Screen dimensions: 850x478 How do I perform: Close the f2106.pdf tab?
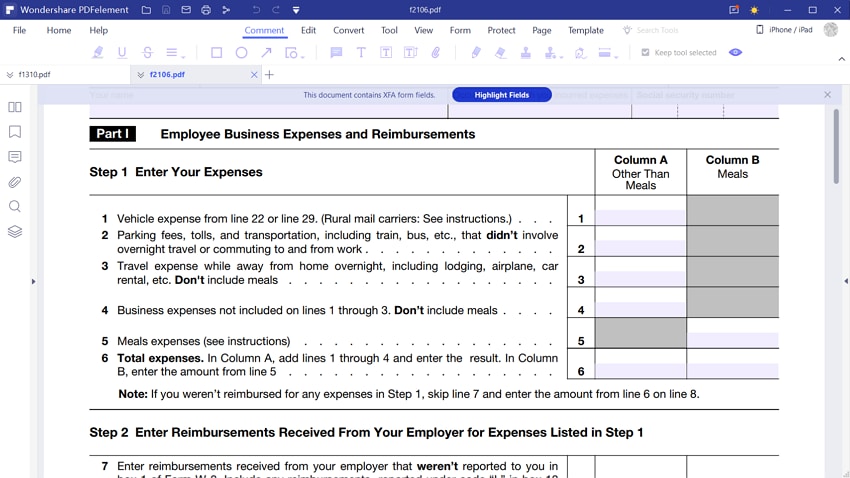(x=254, y=75)
